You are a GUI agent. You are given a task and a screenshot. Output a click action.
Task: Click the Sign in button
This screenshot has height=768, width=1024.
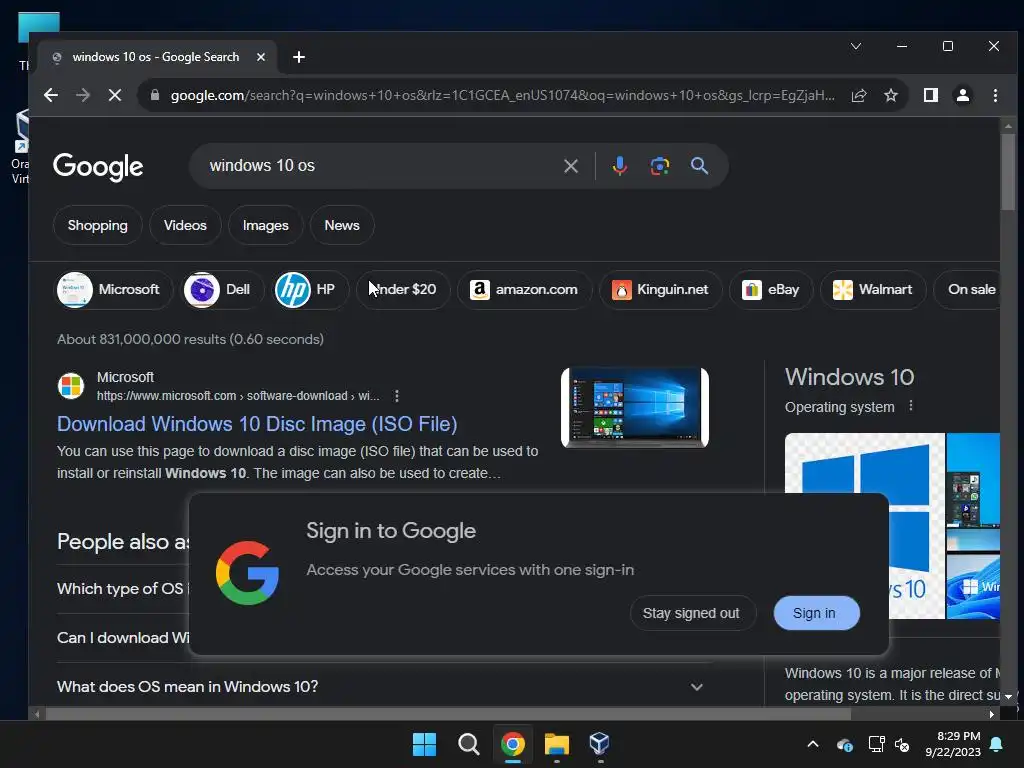(x=816, y=613)
